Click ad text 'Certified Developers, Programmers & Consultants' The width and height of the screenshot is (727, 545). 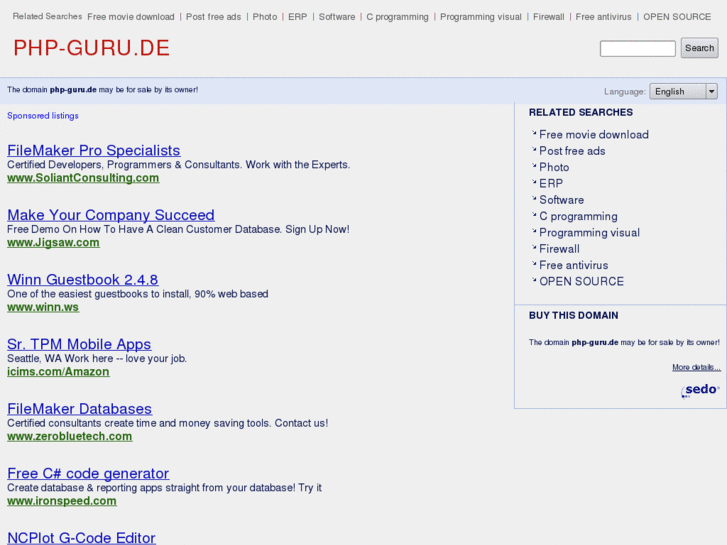[124, 165]
